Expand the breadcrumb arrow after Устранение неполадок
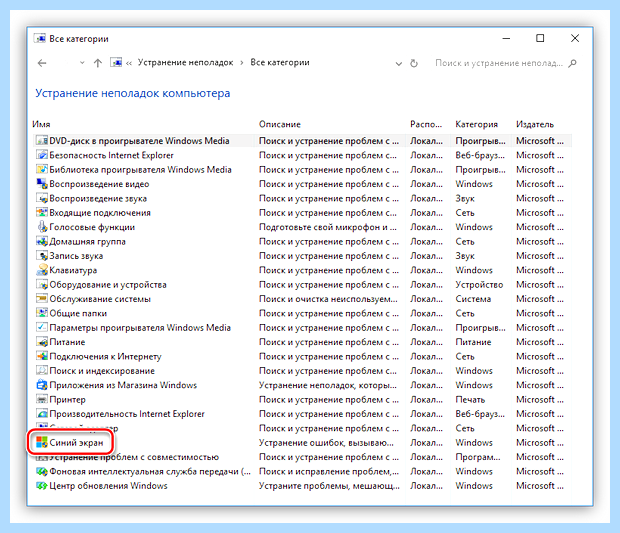620x533 pixels. pos(242,63)
